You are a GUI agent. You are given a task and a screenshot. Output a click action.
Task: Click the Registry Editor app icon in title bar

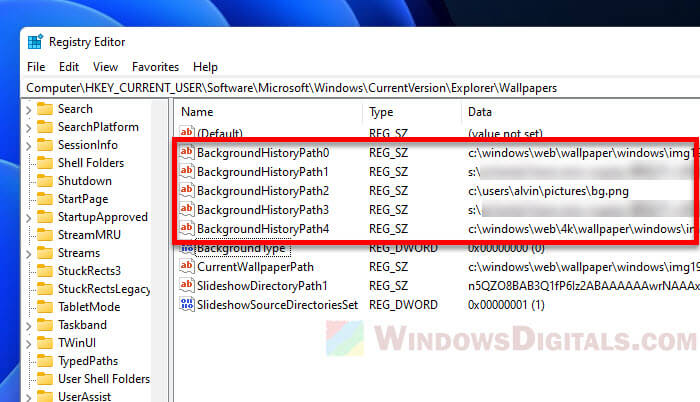(x=35, y=42)
